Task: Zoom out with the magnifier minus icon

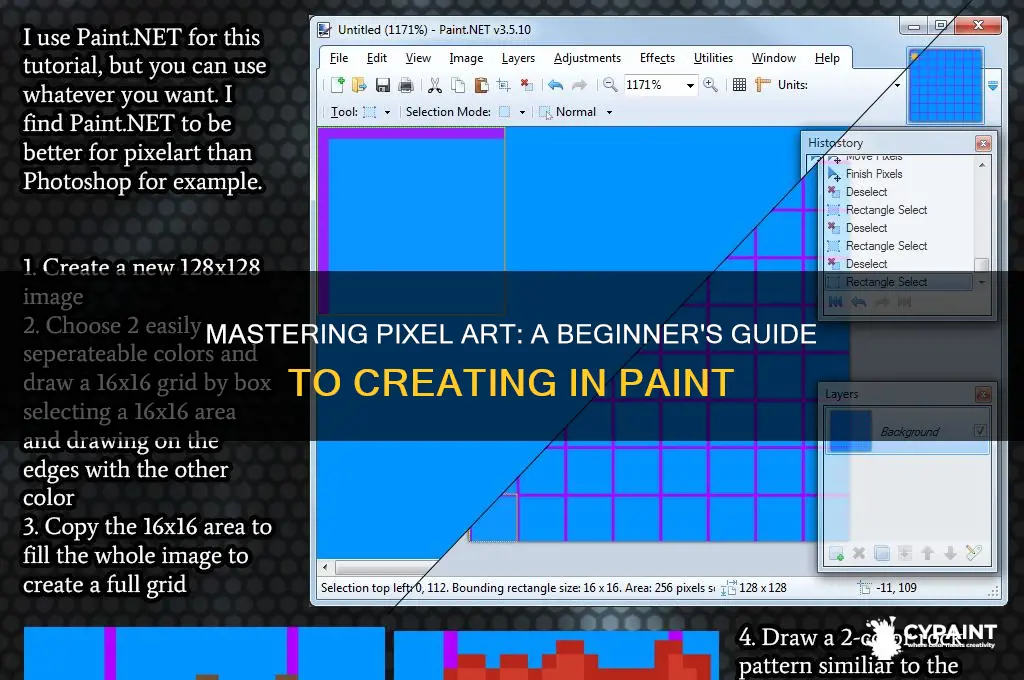Action: click(x=610, y=85)
